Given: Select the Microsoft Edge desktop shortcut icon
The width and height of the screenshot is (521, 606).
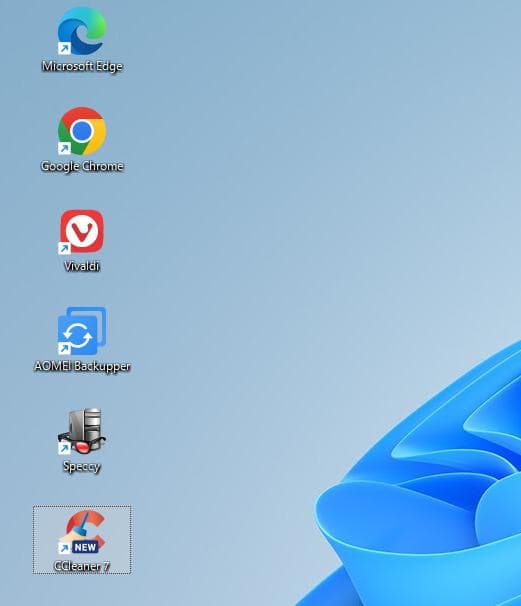Looking at the screenshot, I should tap(82, 31).
